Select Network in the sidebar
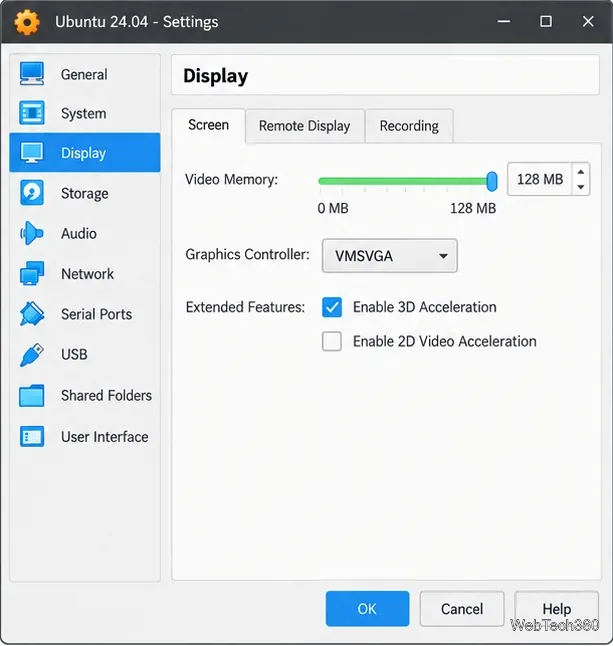 click(x=85, y=274)
